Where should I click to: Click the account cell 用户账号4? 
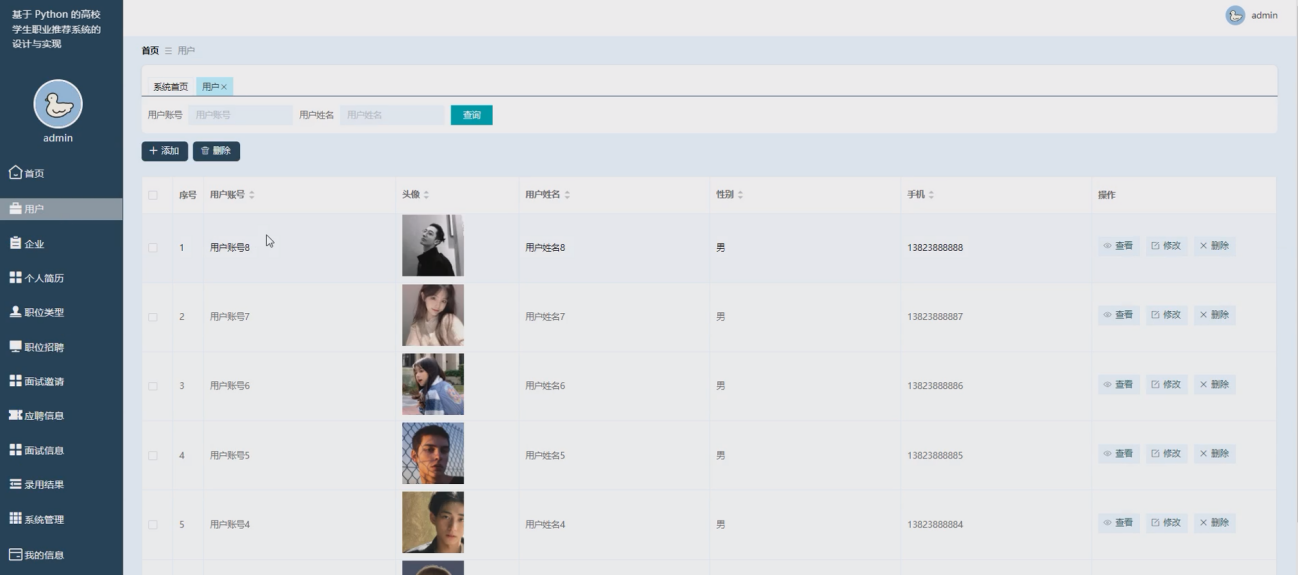[x=229, y=524]
